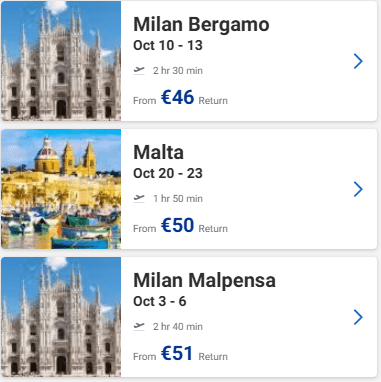Click the Oct 10 - 13 dates
The height and width of the screenshot is (382, 381).
[168, 45]
